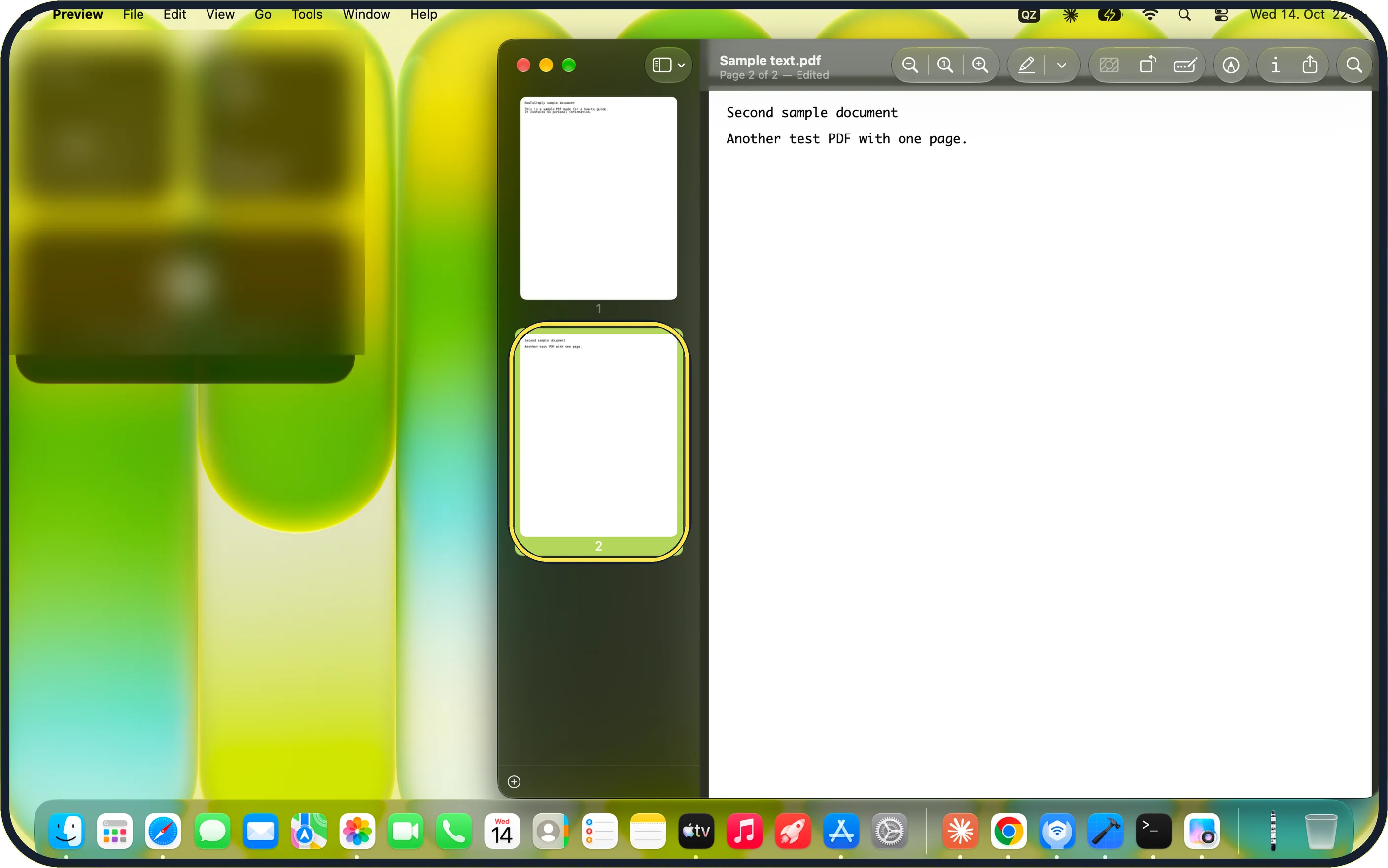Open the Window menu

366,14
